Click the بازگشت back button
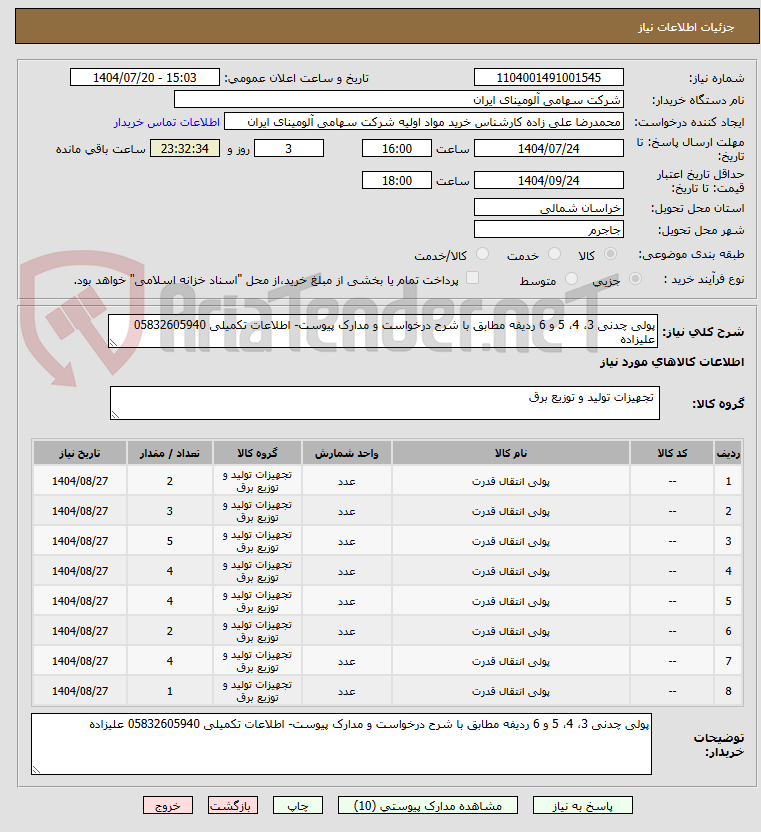Image resolution: width=761 pixels, height=832 pixels. pyautogui.click(x=232, y=805)
